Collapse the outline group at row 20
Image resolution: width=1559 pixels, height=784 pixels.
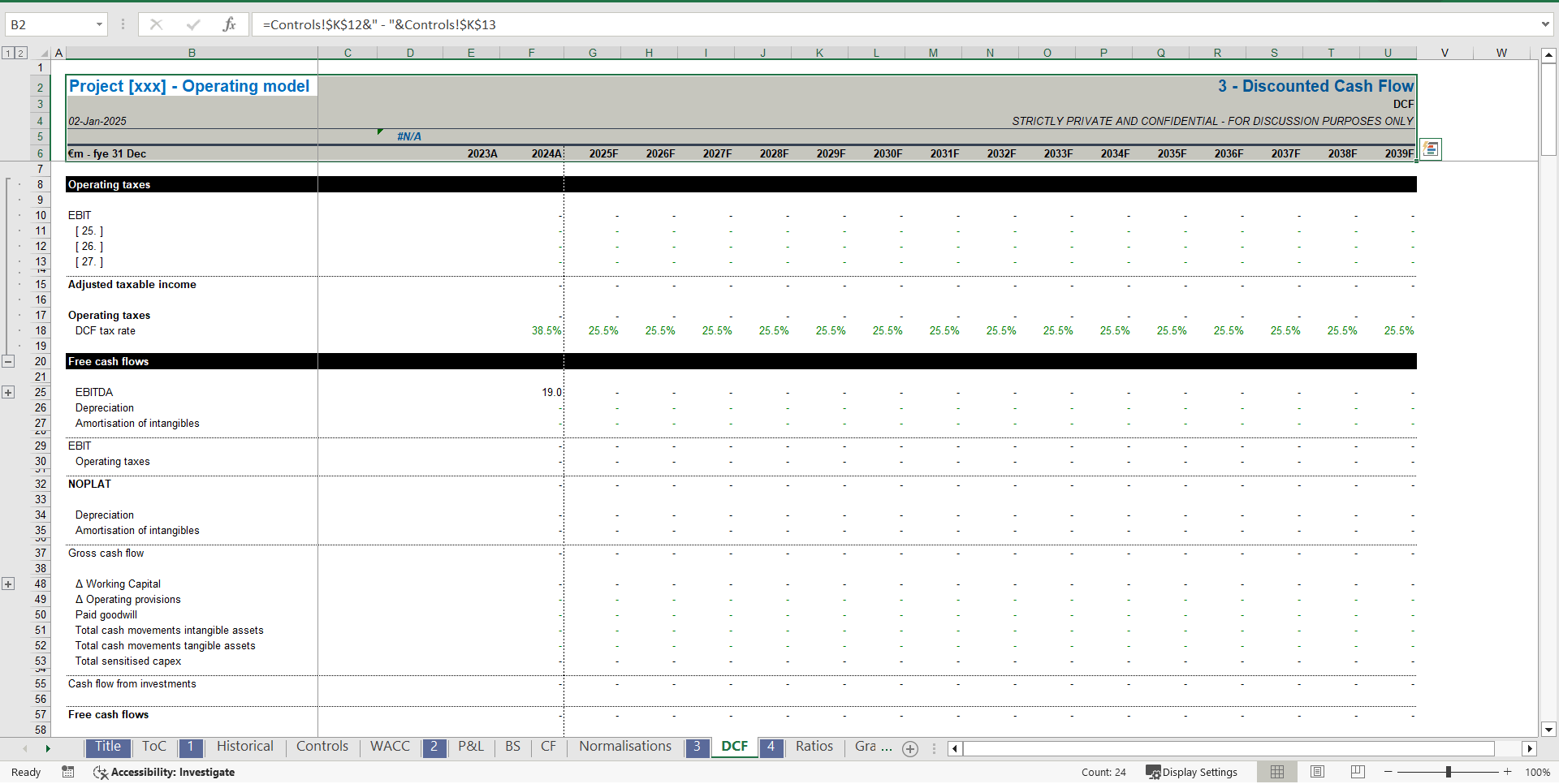(8, 361)
